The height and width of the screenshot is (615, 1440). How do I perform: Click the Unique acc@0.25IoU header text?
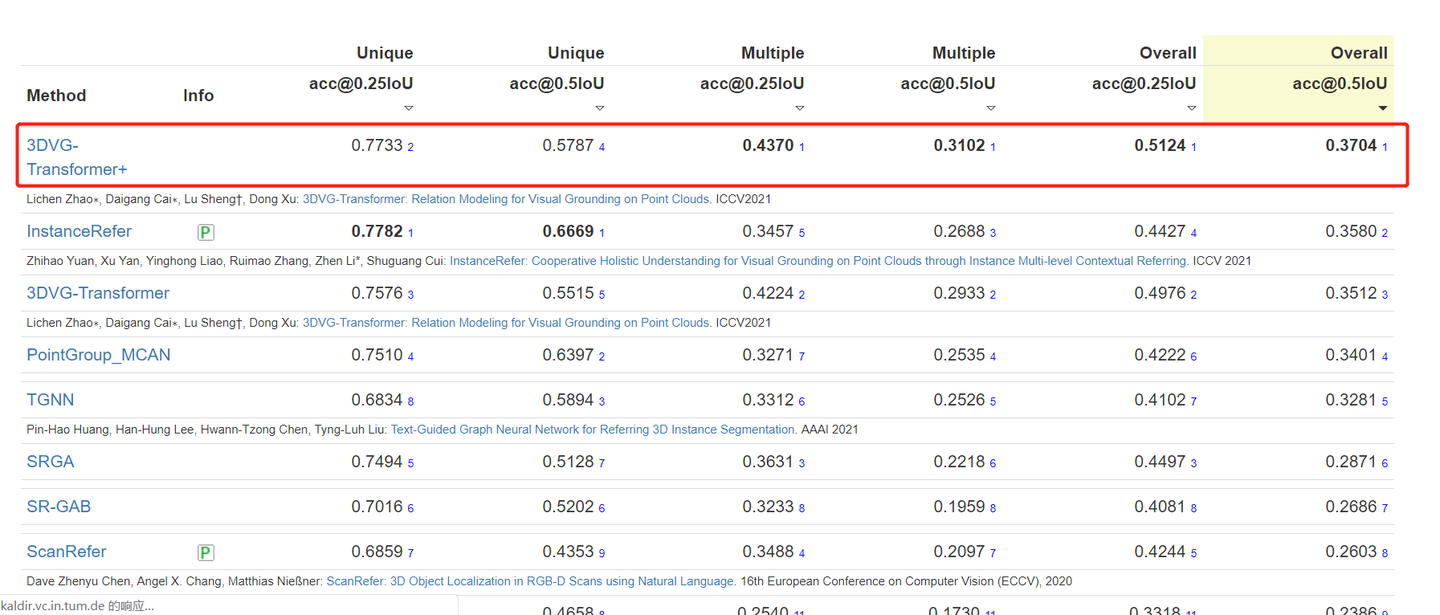pos(361,83)
